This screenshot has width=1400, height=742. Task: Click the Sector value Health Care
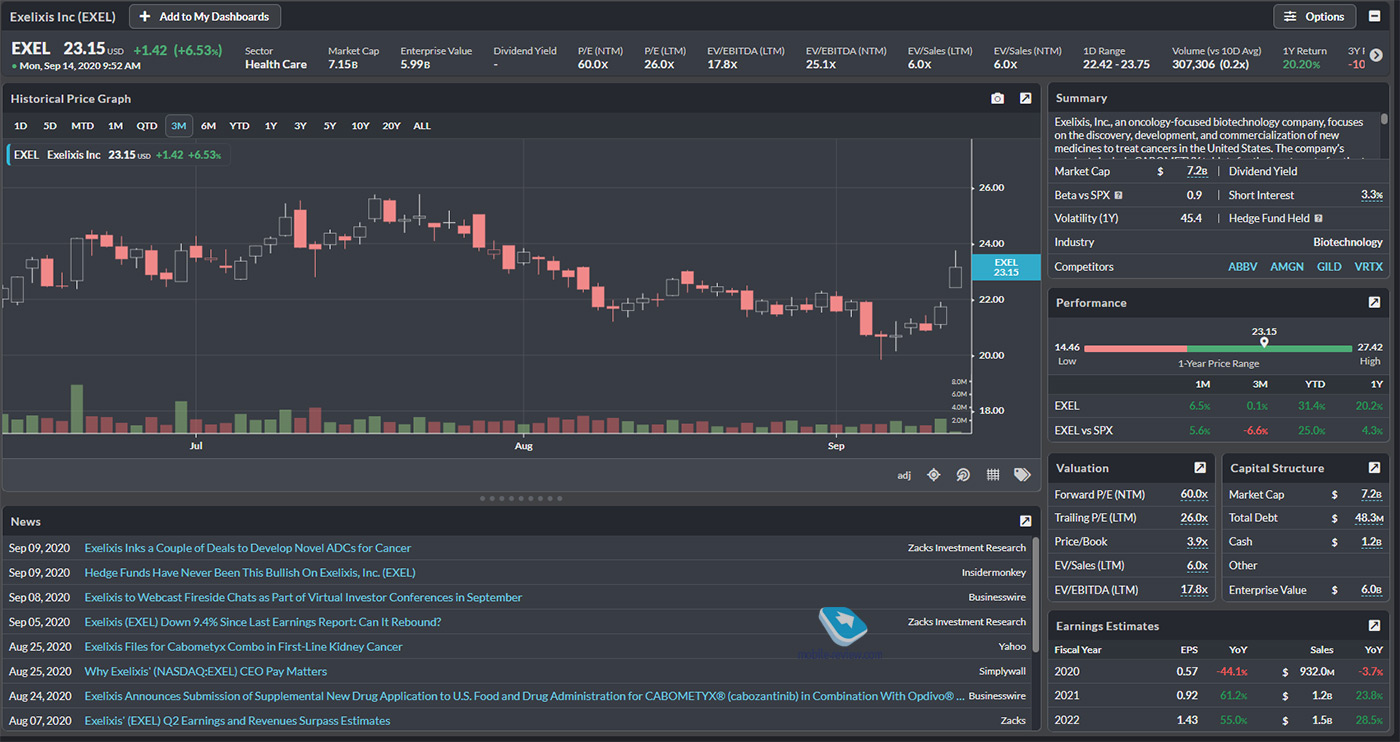[x=276, y=64]
